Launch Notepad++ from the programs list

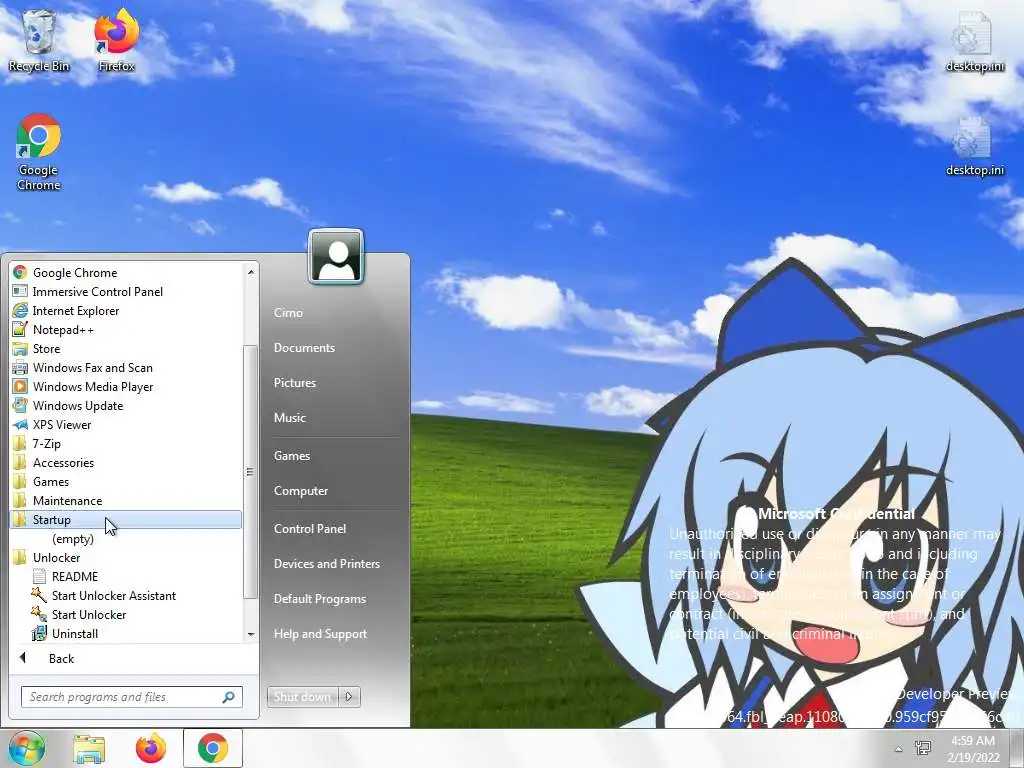pos(126,329)
